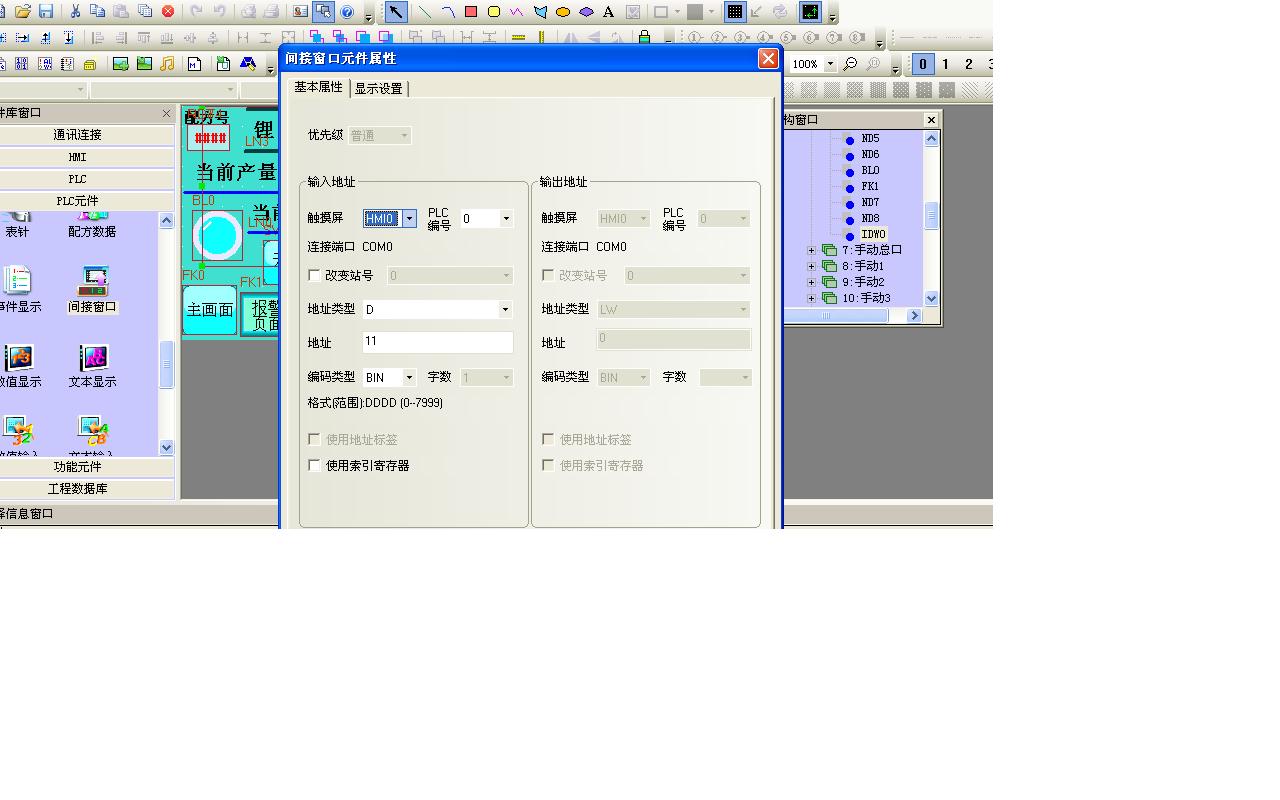1280x800 pixels.
Task: Select the text 'A' drawing tool
Action: pyautogui.click(x=608, y=12)
